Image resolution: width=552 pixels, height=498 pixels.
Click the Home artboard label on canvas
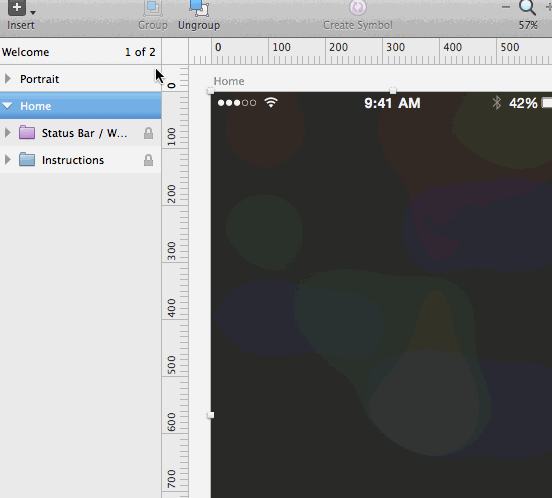[229, 81]
